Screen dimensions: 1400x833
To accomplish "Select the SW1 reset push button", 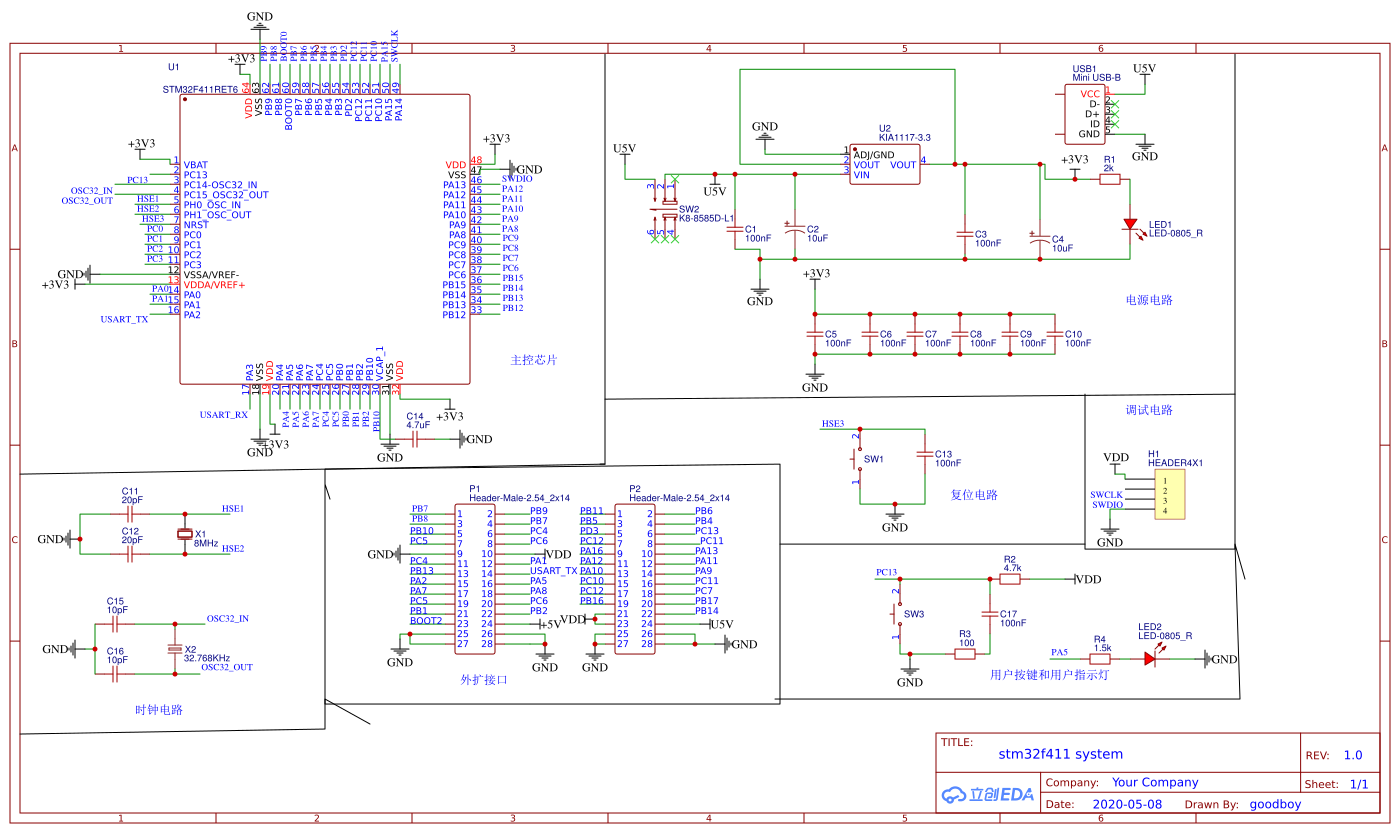I will pyautogui.click(x=857, y=460).
